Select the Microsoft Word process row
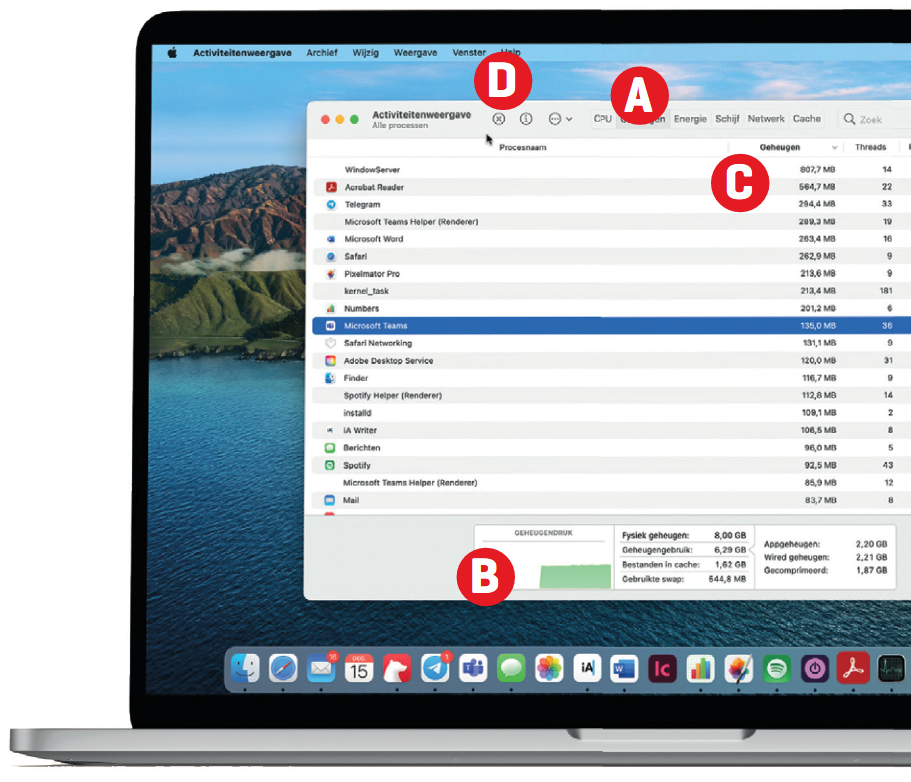Viewport: 911px width, 782px height. pyautogui.click(x=611, y=239)
